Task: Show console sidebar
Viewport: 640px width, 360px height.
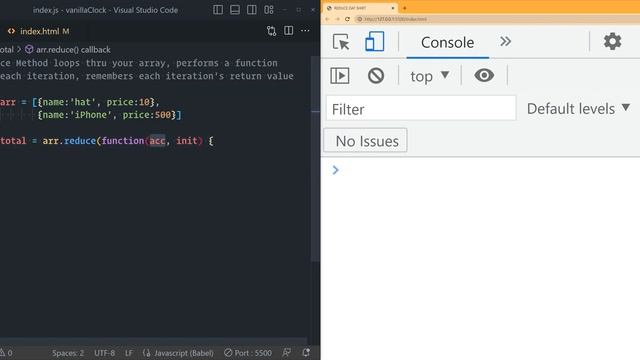Action: pyautogui.click(x=340, y=76)
